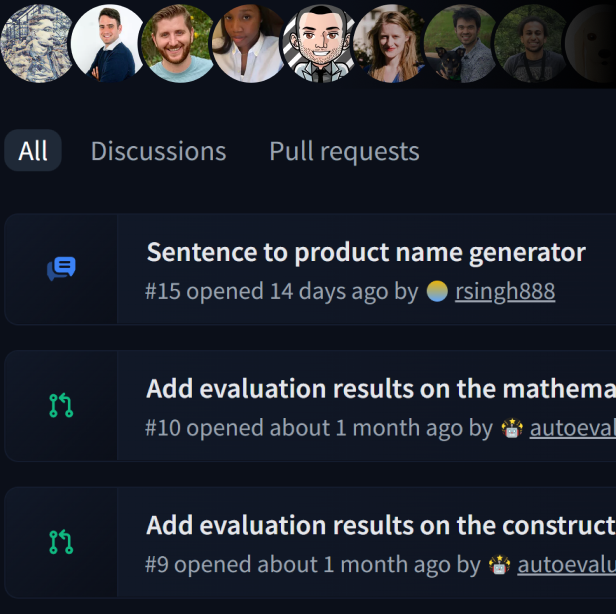Click the autoevaluator robot avatar on #9
Image resolution: width=616 pixels, height=614 pixels.
pos(499,564)
